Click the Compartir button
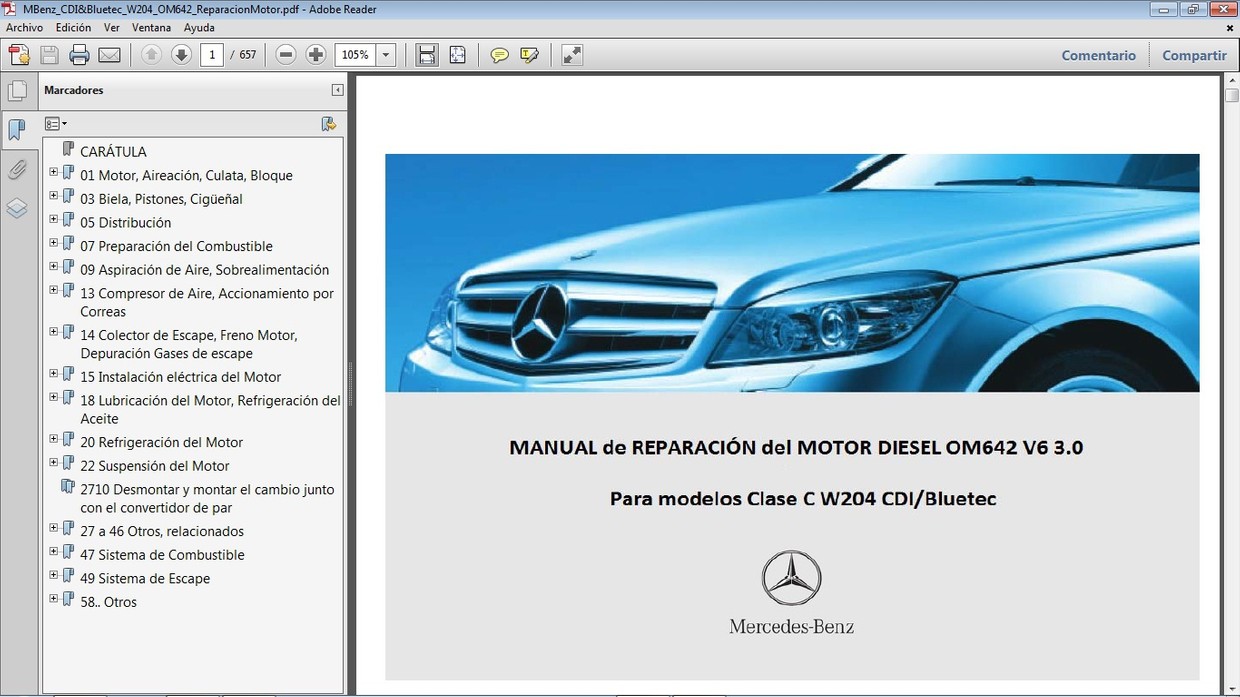Image resolution: width=1240 pixels, height=697 pixels. click(x=1194, y=55)
